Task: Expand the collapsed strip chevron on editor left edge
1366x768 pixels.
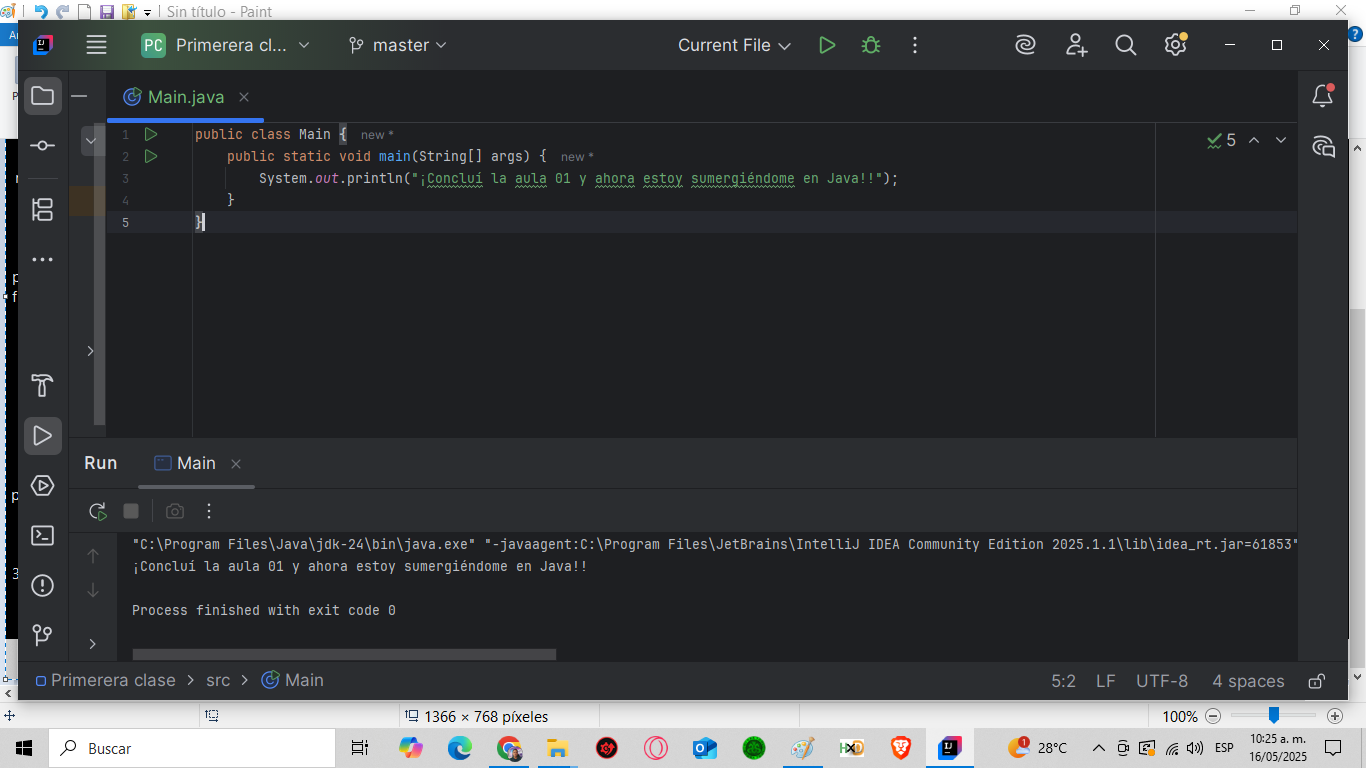Action: click(x=90, y=350)
